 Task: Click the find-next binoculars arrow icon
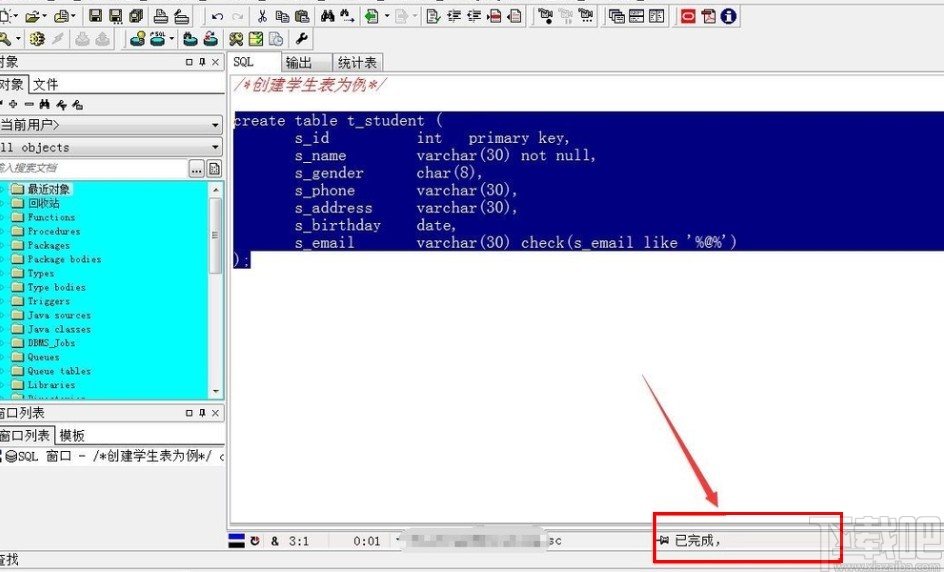(x=347, y=16)
